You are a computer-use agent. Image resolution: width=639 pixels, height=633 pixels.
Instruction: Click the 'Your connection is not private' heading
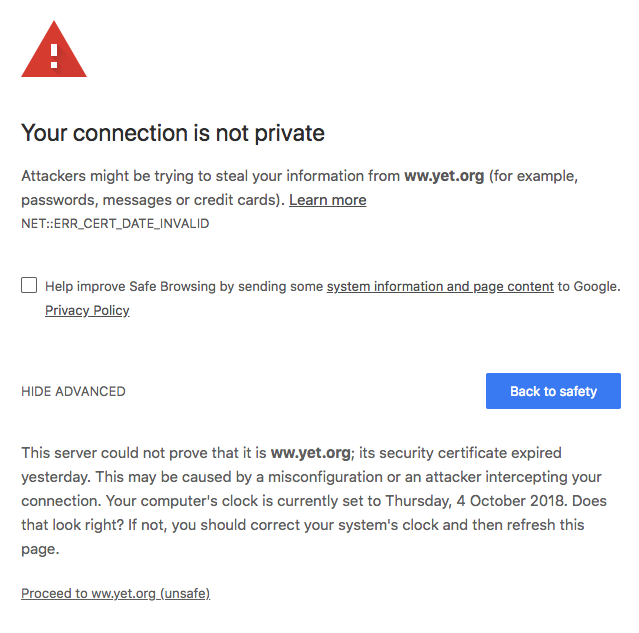173,133
